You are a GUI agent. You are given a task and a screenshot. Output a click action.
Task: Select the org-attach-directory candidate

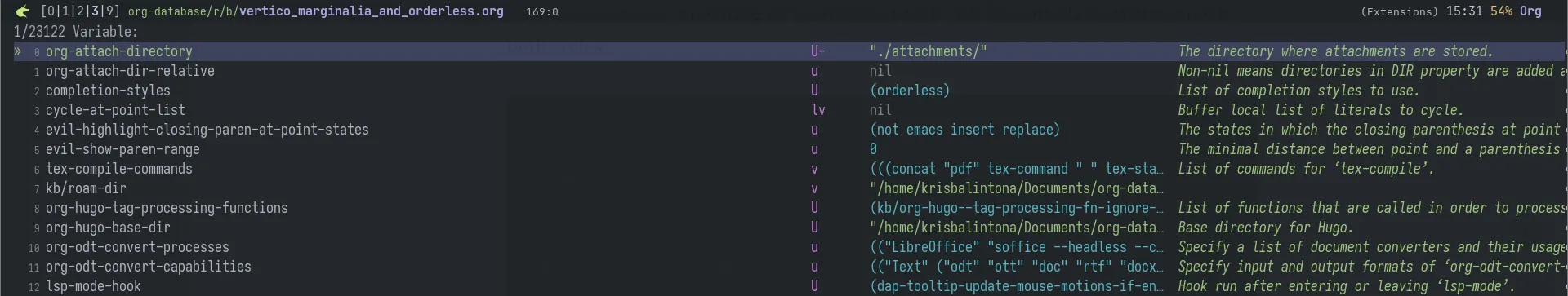[x=118, y=51]
